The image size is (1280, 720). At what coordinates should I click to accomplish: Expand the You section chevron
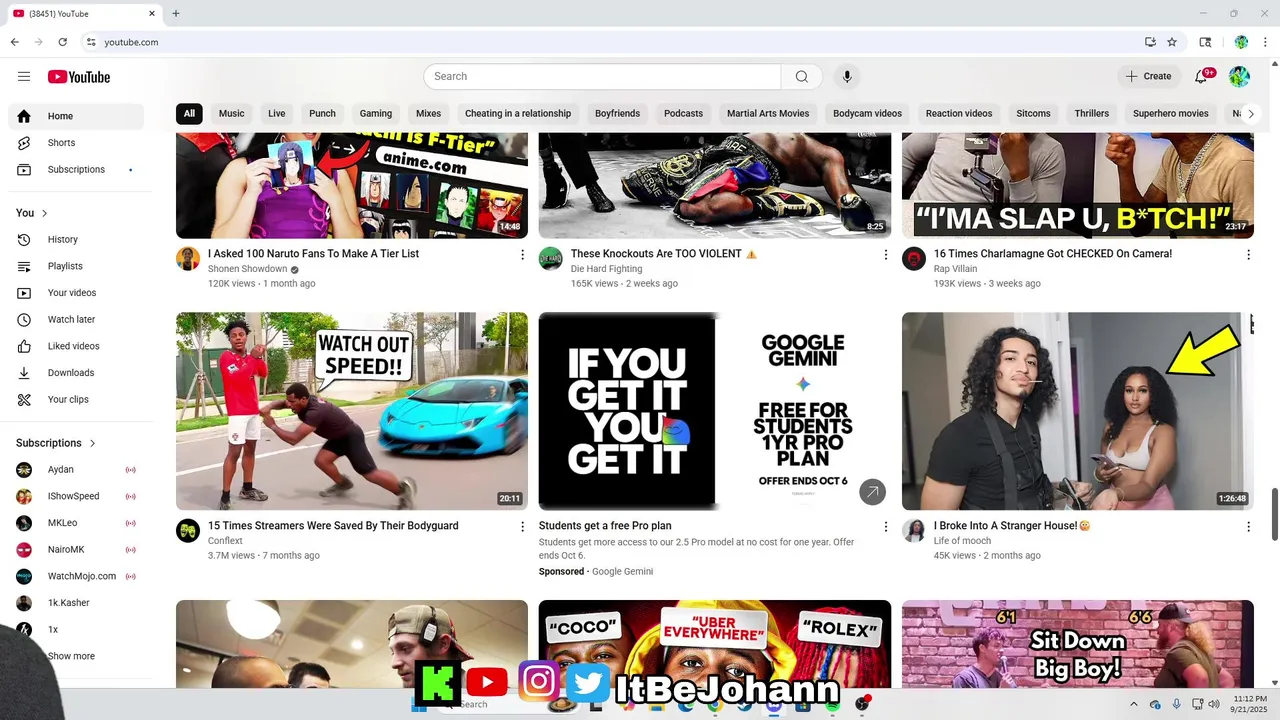(x=44, y=213)
